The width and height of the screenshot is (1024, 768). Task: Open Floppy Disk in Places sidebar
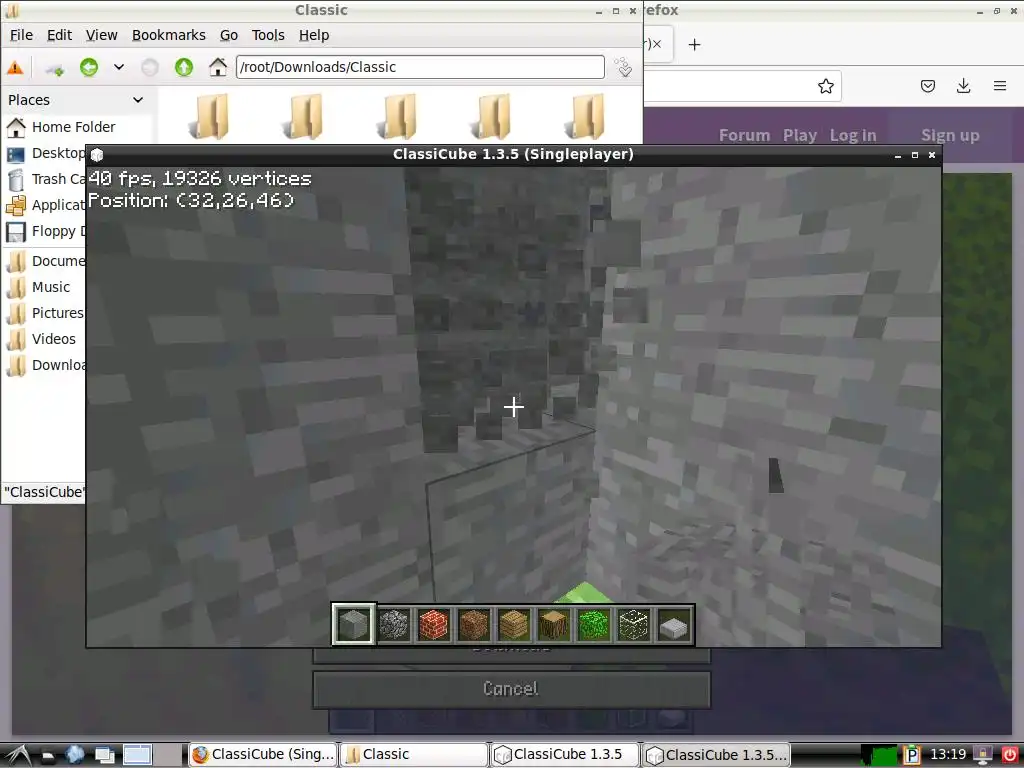point(46,231)
